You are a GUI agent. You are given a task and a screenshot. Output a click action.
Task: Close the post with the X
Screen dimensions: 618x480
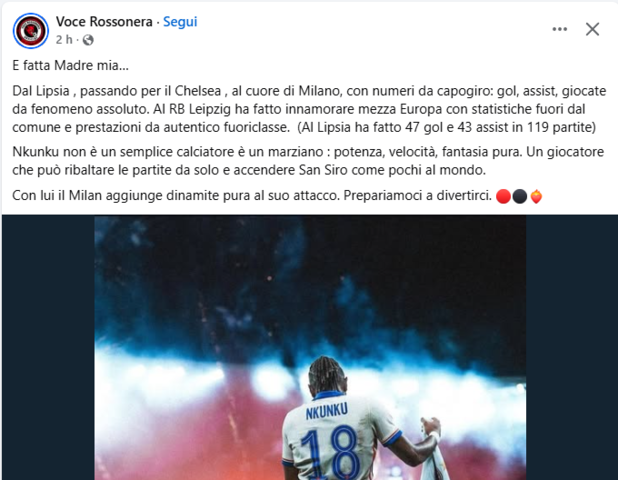click(592, 29)
